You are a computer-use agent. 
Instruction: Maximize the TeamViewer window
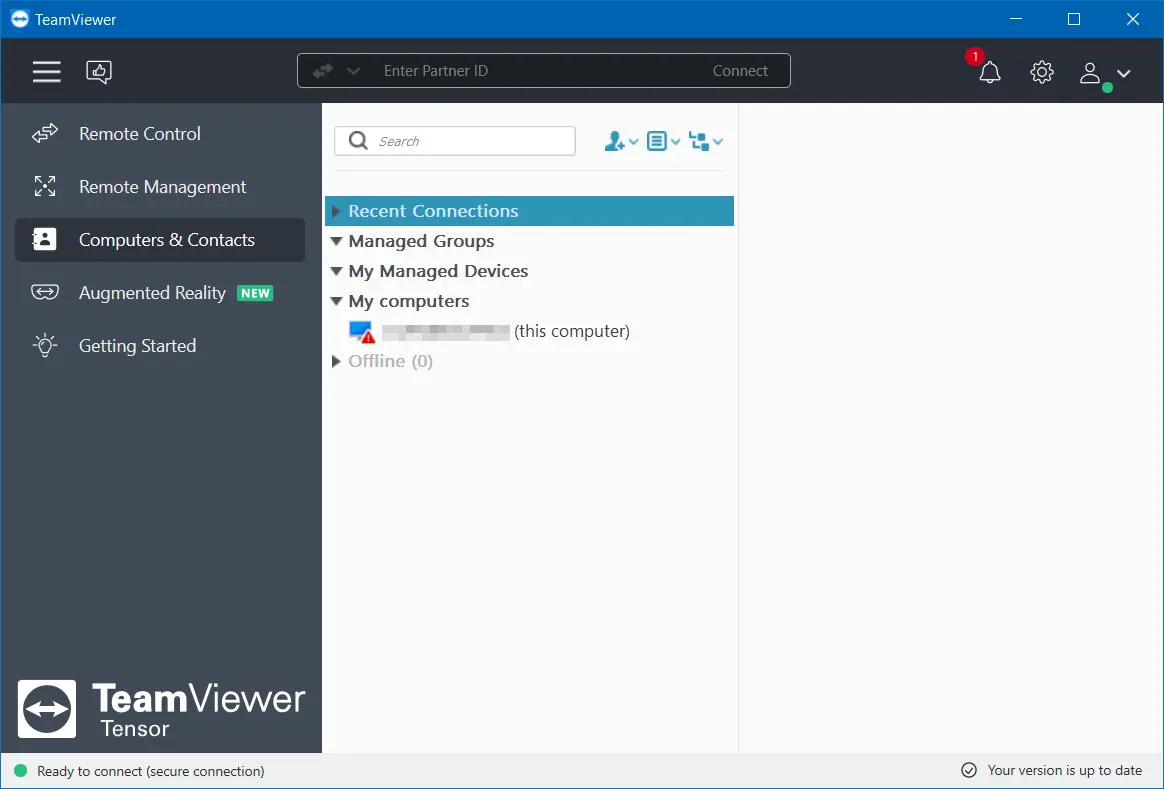point(1074,19)
